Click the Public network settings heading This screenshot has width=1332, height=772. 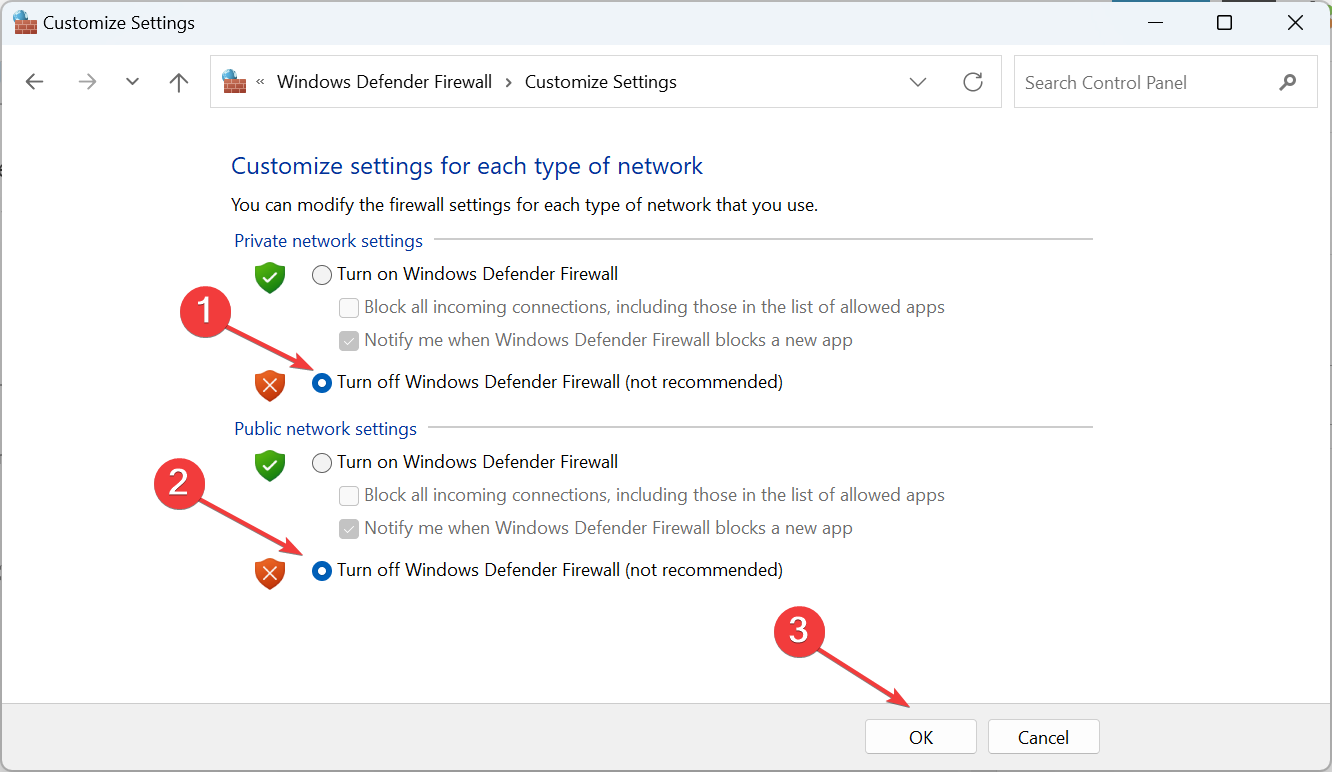click(325, 429)
